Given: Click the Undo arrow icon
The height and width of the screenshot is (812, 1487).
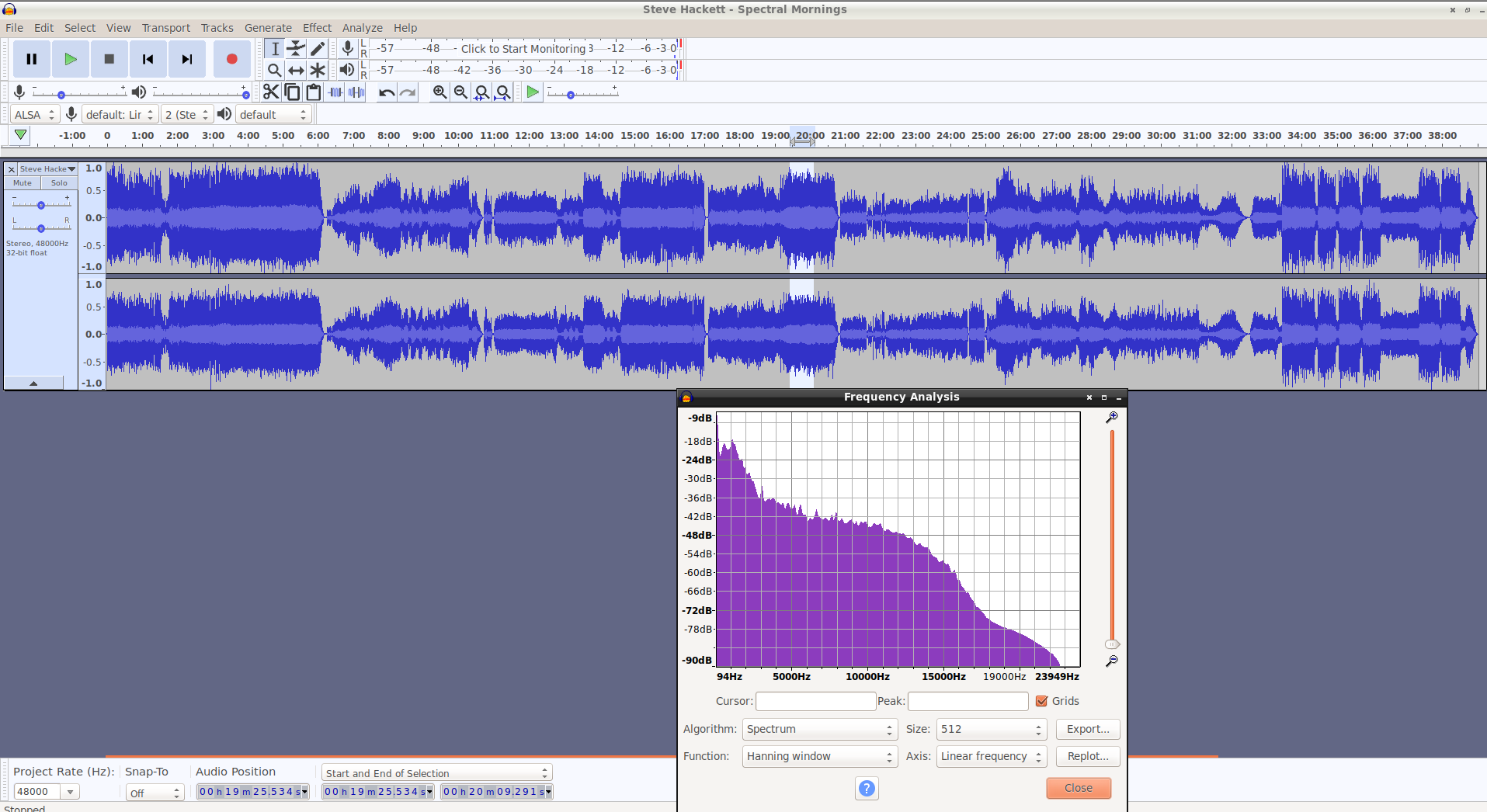Looking at the screenshot, I should pyautogui.click(x=387, y=92).
